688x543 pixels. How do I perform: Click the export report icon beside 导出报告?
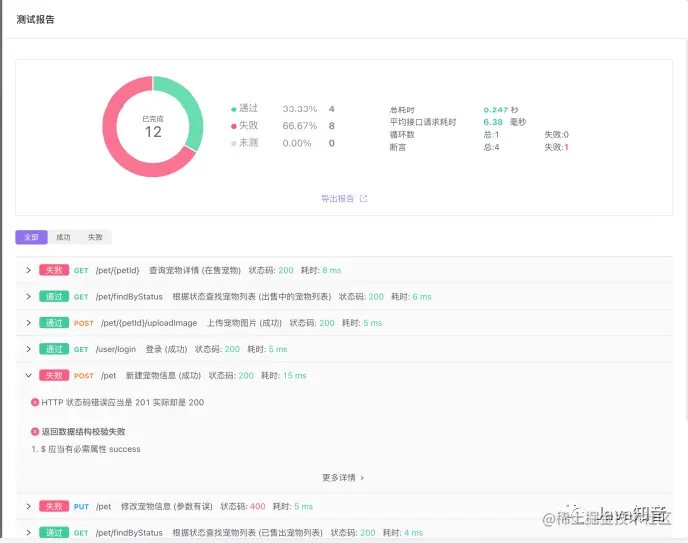(363, 199)
